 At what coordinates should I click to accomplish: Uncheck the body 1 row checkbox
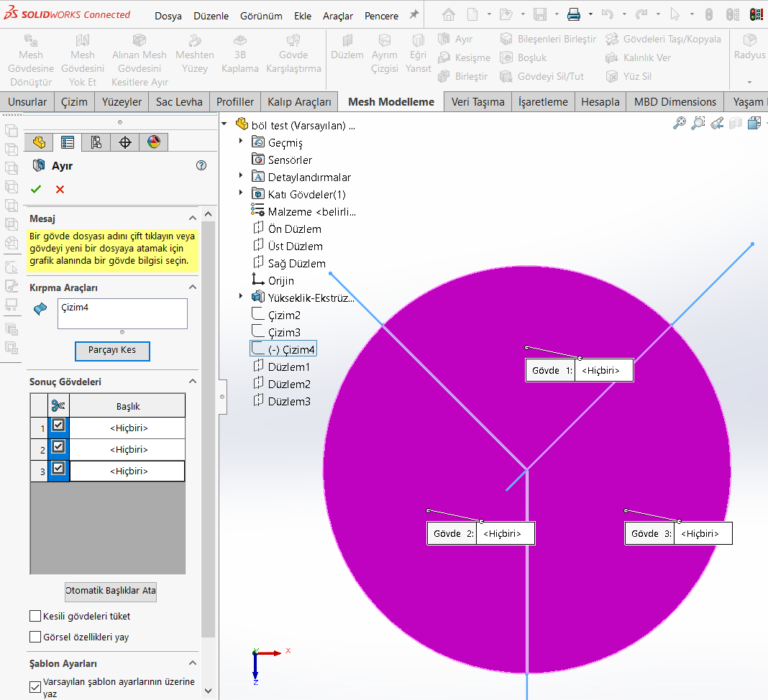point(58,424)
